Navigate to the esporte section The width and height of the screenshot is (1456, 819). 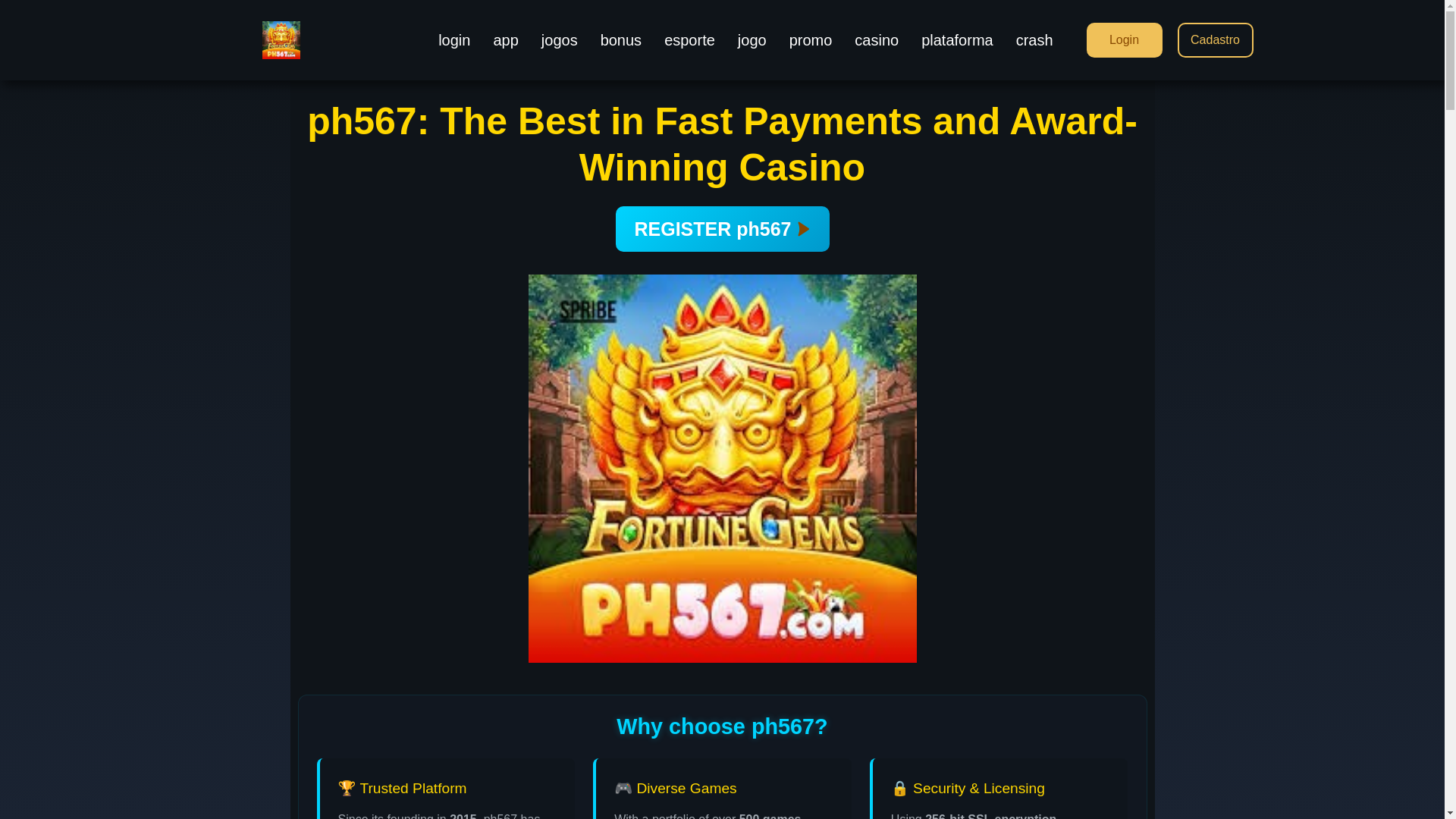689,40
